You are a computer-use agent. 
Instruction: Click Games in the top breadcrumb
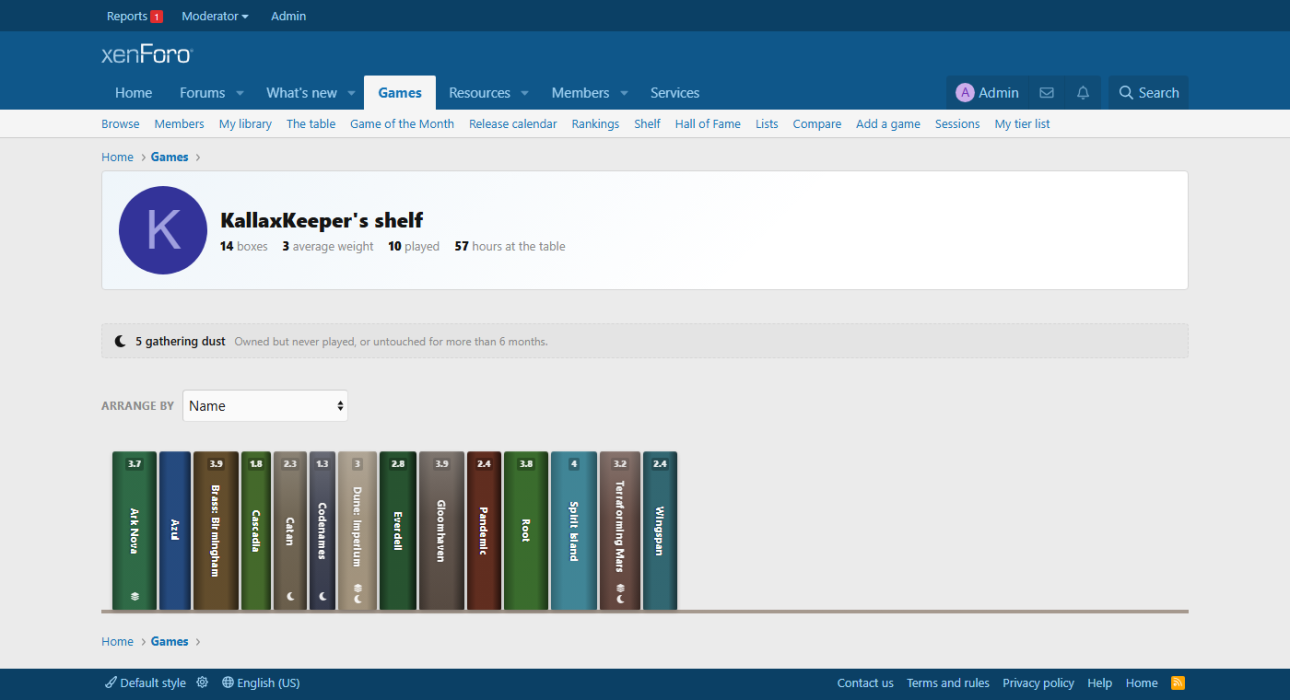tap(170, 157)
